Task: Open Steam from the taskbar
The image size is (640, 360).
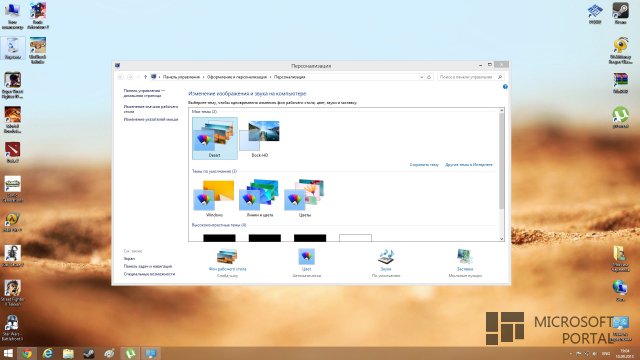Action: tap(89, 353)
